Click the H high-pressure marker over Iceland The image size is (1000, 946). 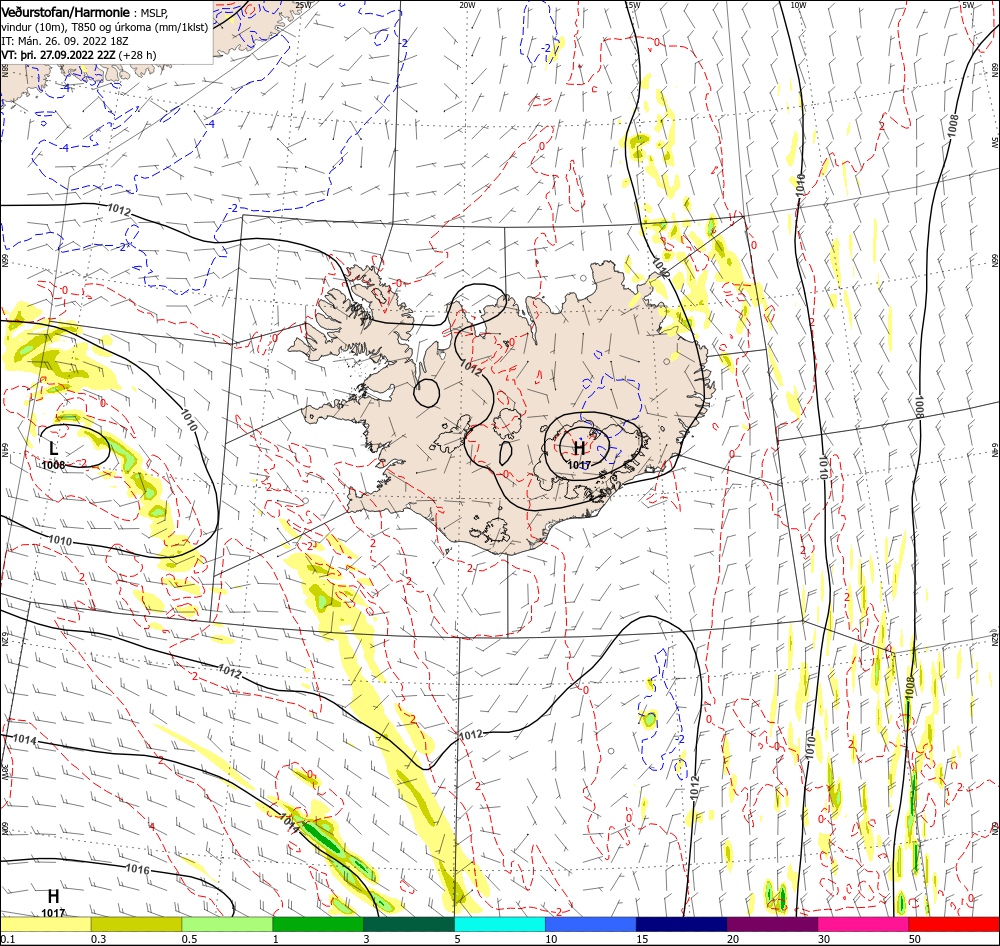click(x=579, y=447)
